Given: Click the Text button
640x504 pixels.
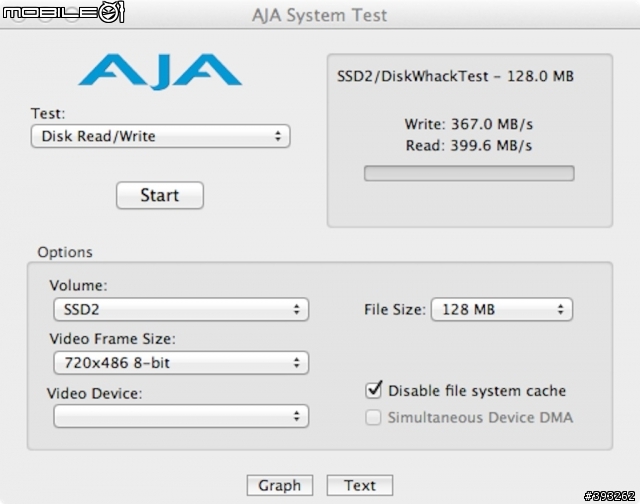Looking at the screenshot, I should tap(360, 485).
